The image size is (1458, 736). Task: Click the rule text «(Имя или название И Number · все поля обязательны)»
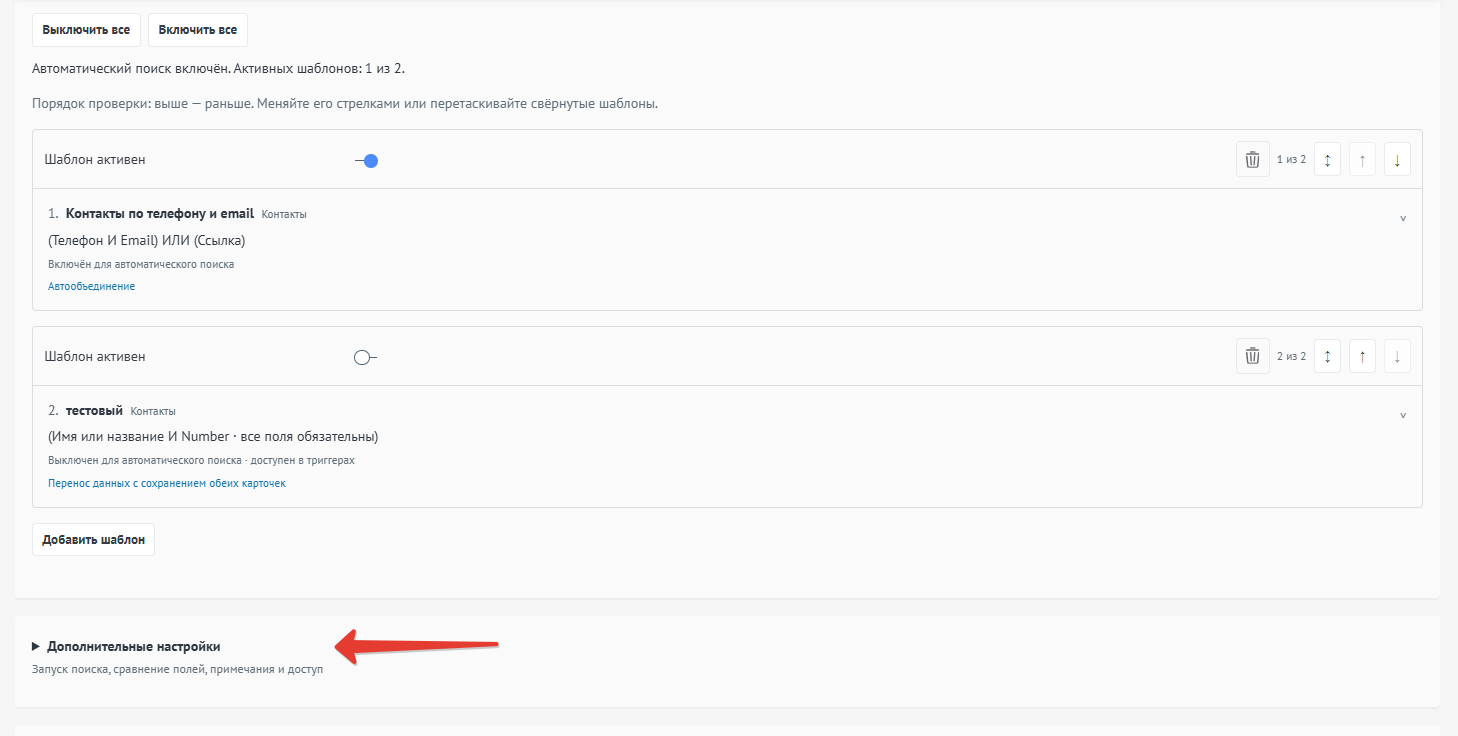point(213,436)
